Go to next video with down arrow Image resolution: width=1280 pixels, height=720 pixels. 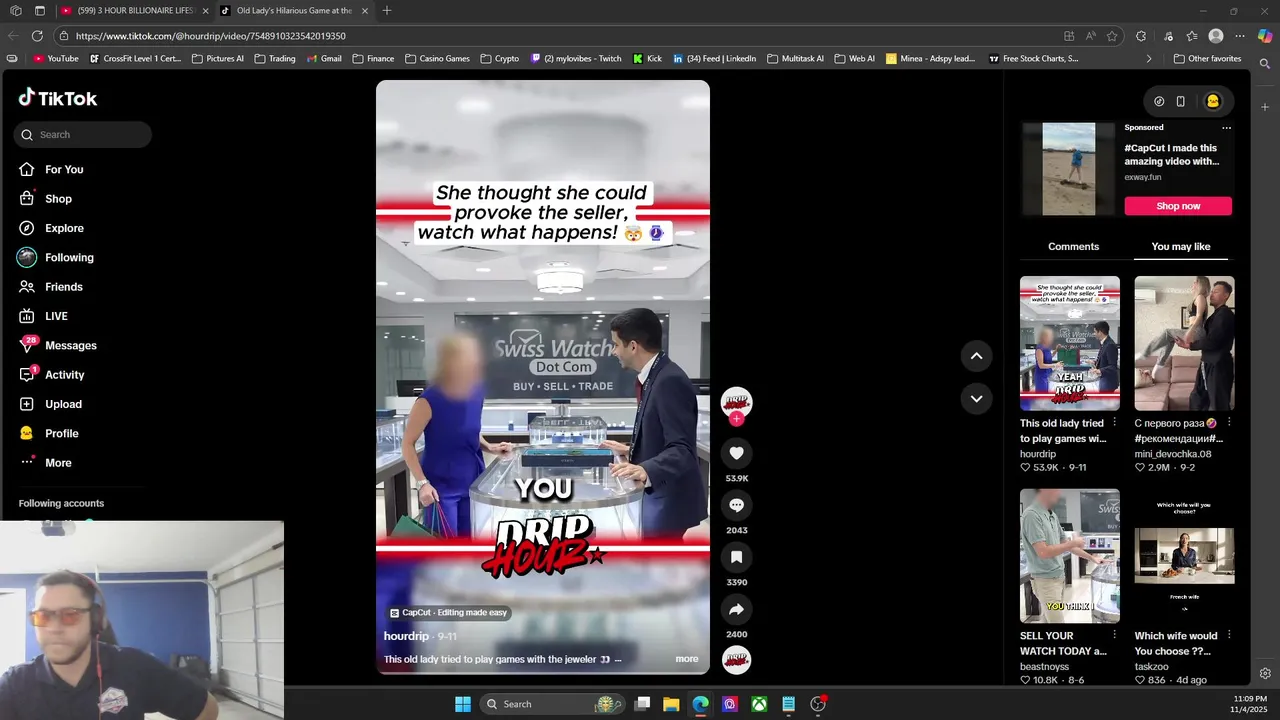pyautogui.click(x=976, y=398)
